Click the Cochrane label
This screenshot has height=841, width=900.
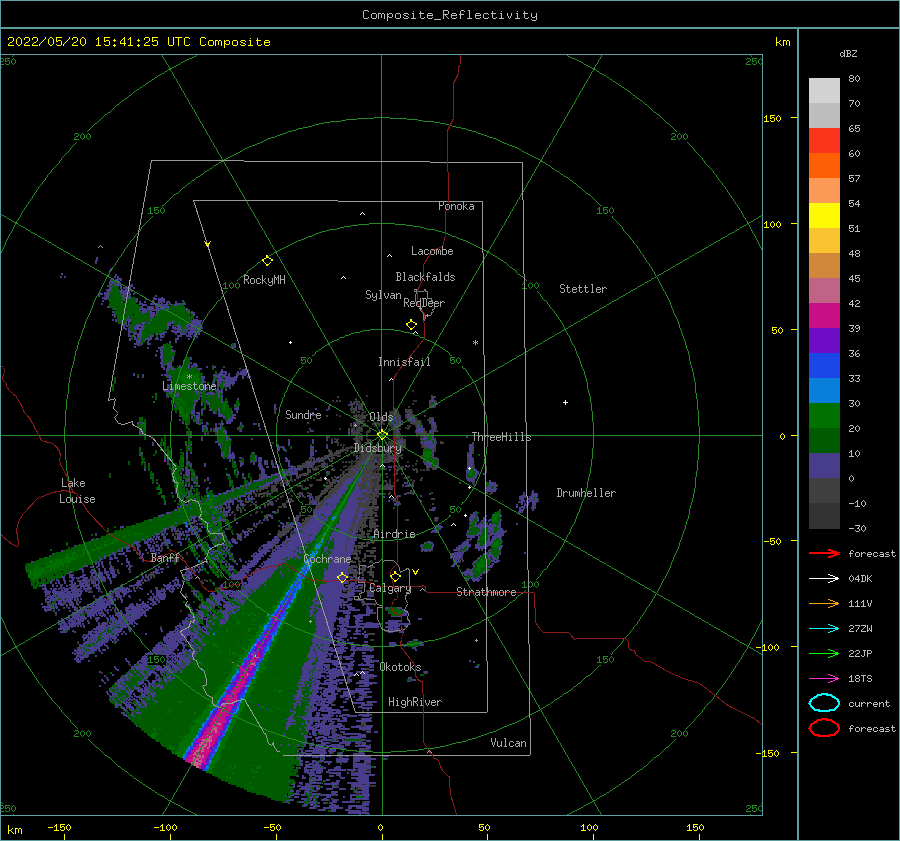(327, 559)
